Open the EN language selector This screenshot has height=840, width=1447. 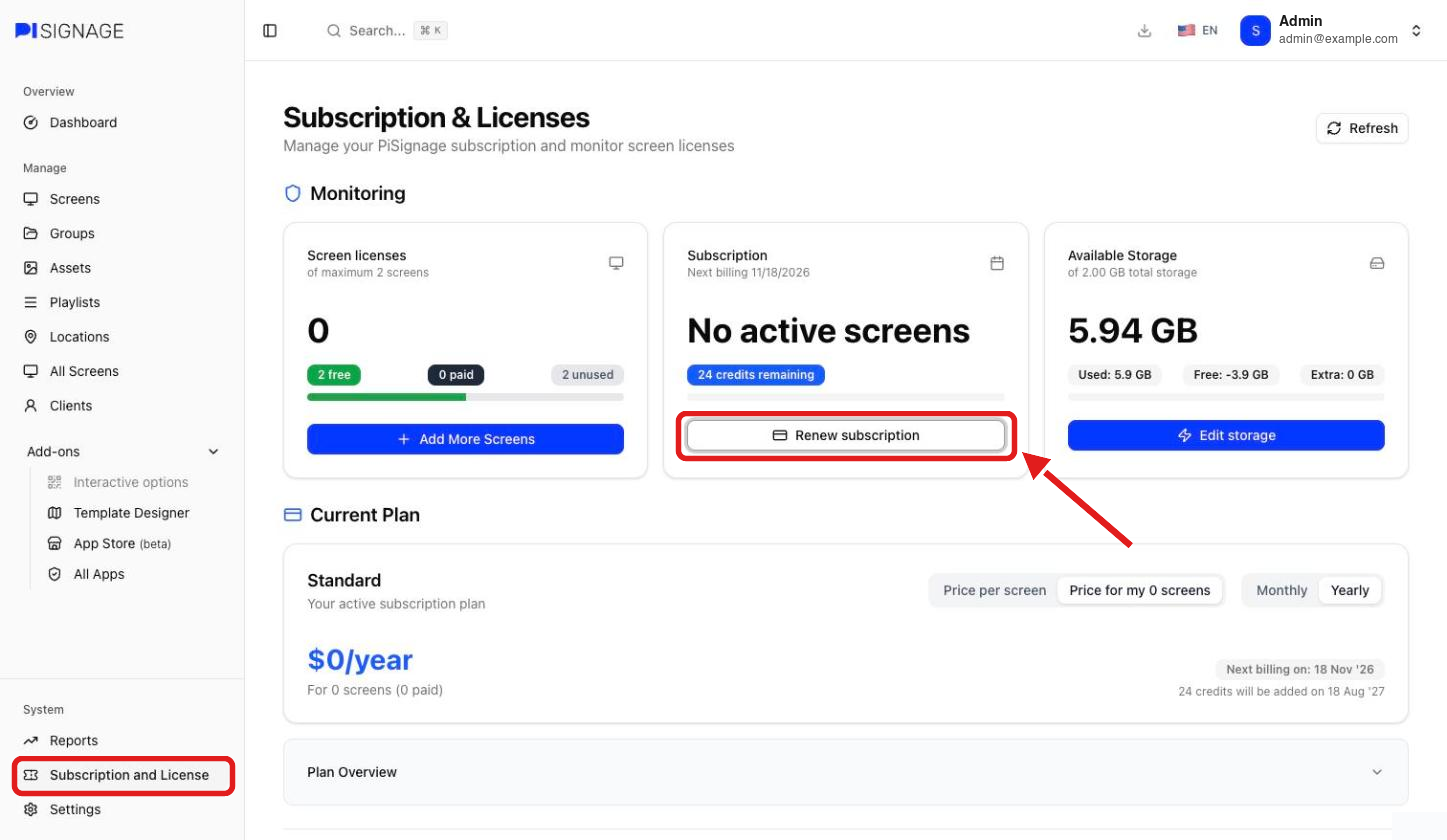1197,31
